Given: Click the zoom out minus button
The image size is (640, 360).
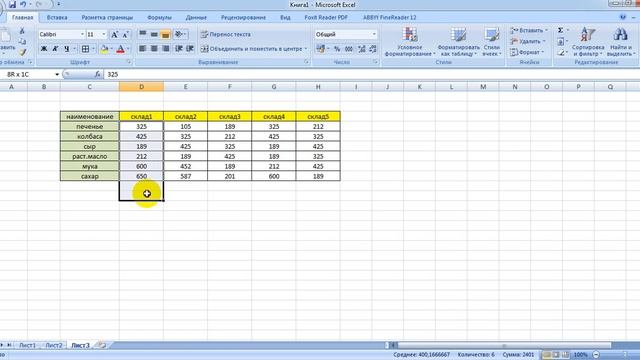Looking at the screenshot, I should click(x=596, y=355).
